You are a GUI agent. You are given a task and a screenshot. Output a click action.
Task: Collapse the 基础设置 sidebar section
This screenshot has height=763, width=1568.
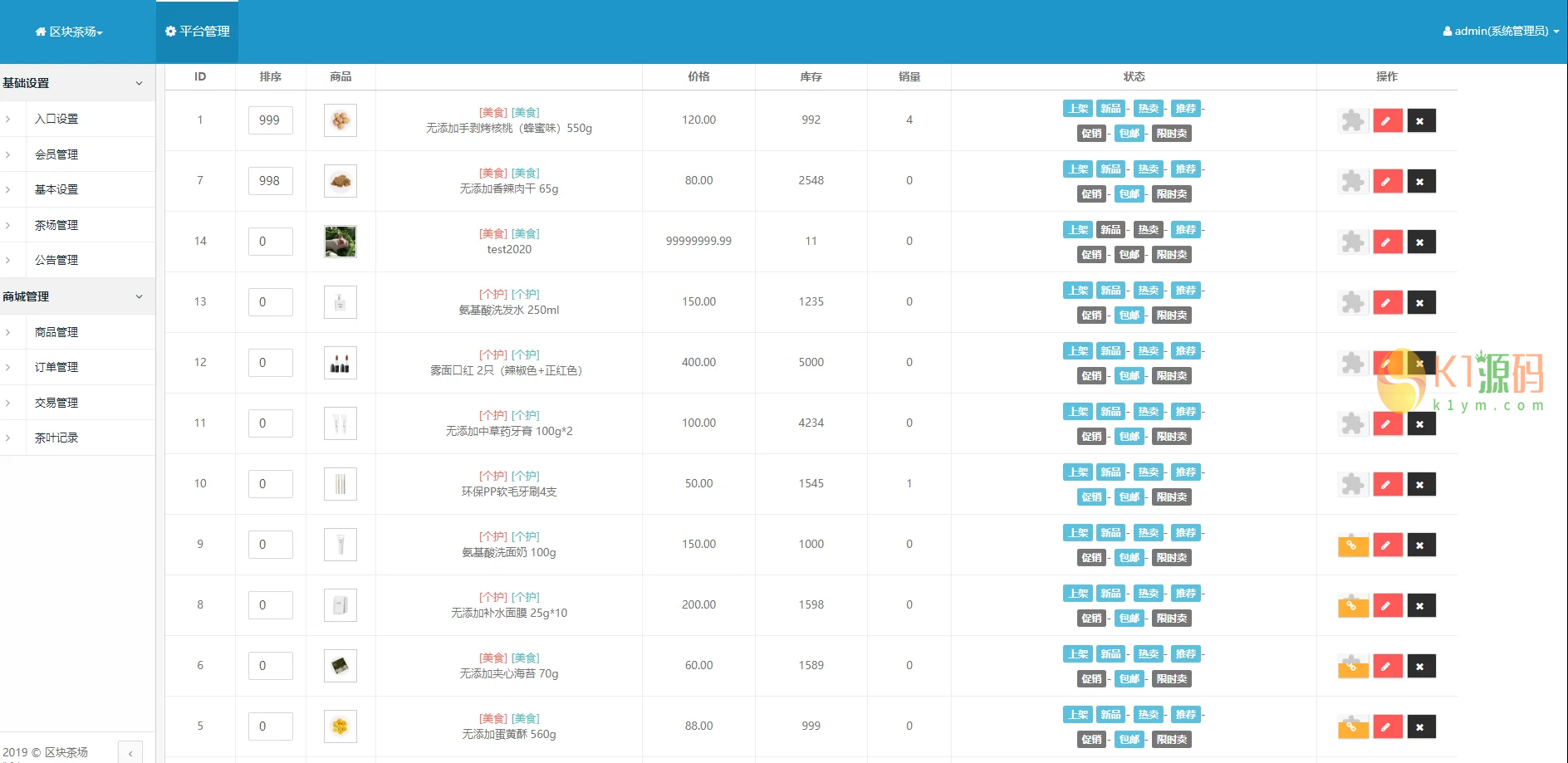click(77, 83)
